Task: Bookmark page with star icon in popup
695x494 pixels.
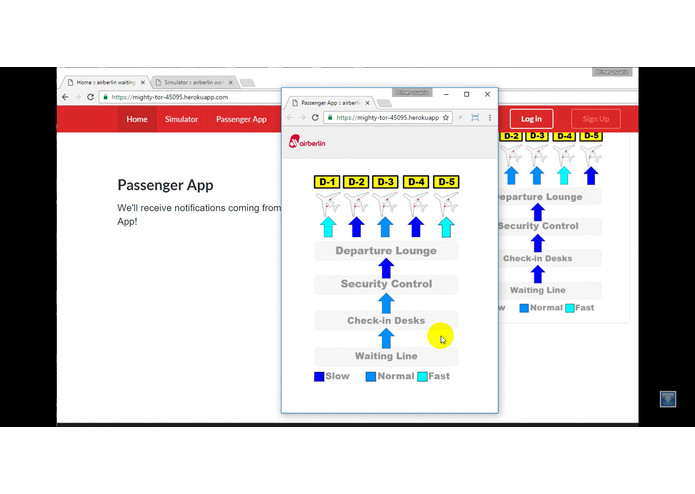Action: click(x=445, y=117)
